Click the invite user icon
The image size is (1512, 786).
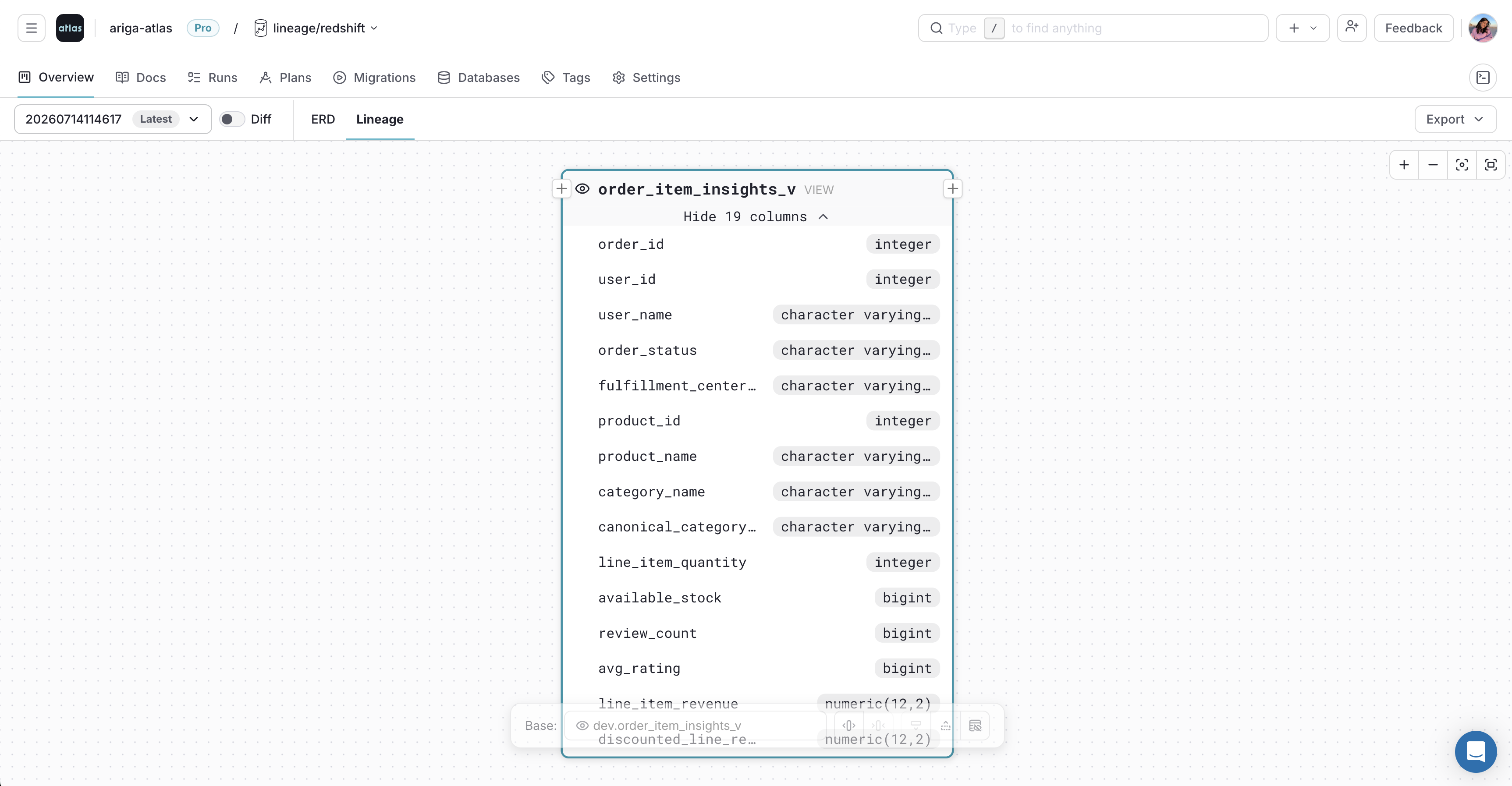(1352, 28)
